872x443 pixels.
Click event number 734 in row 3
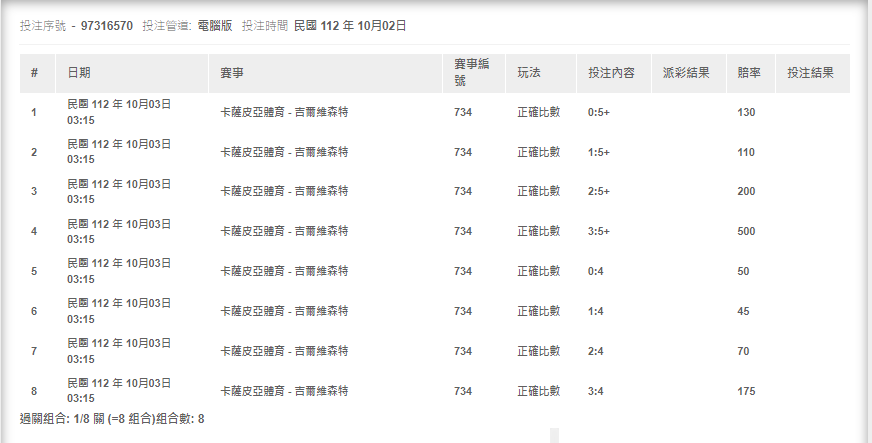tap(463, 191)
